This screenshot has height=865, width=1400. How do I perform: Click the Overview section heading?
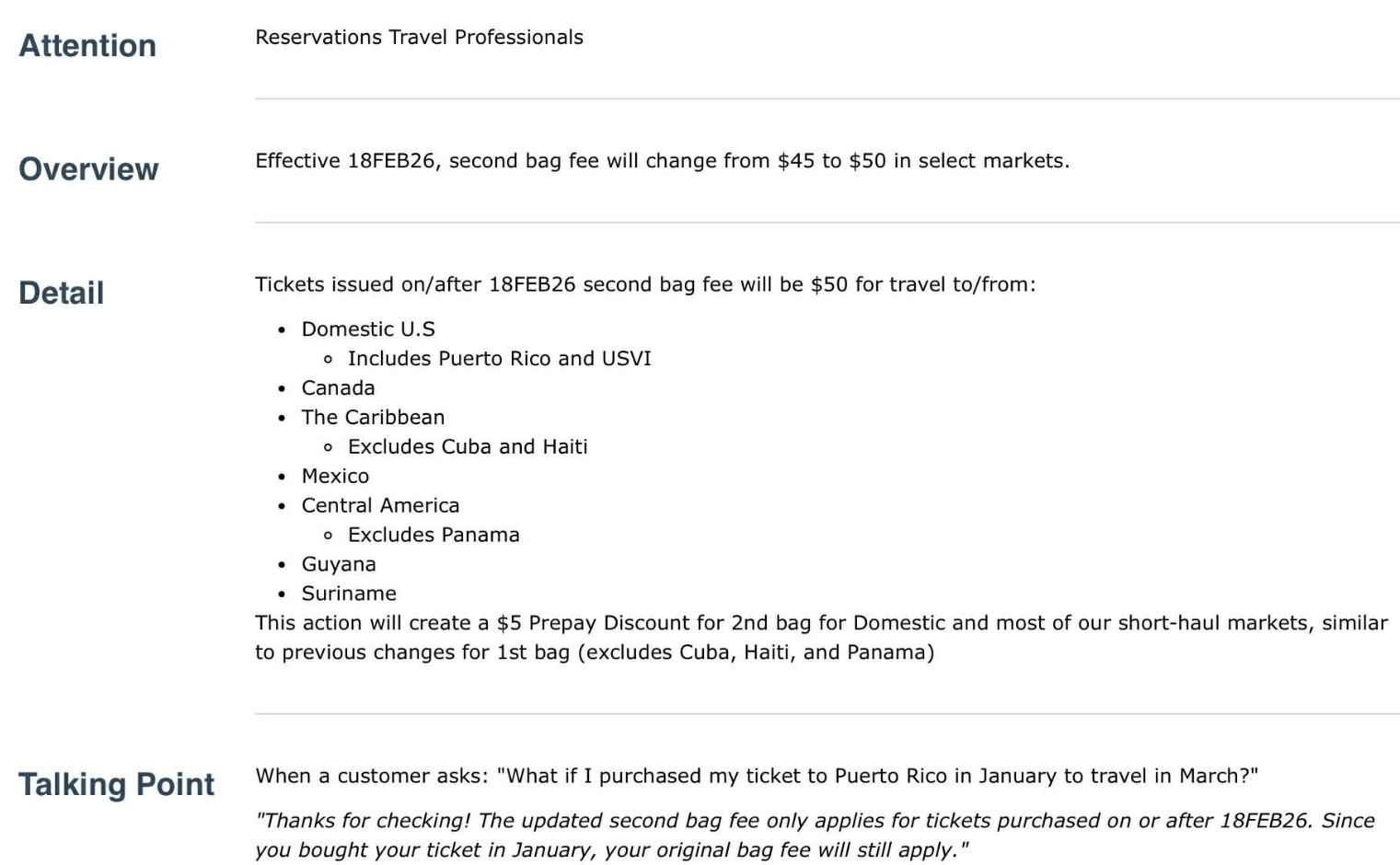[x=88, y=169]
